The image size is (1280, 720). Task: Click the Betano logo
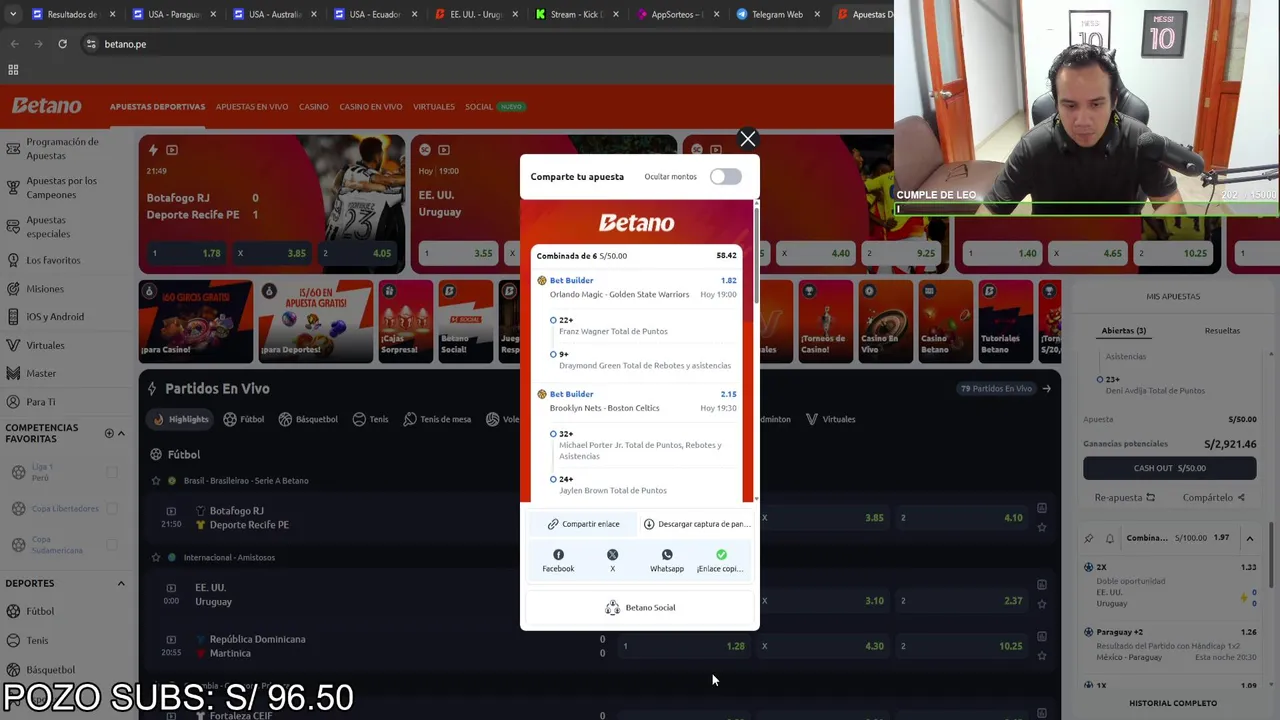pyautogui.click(x=46, y=106)
